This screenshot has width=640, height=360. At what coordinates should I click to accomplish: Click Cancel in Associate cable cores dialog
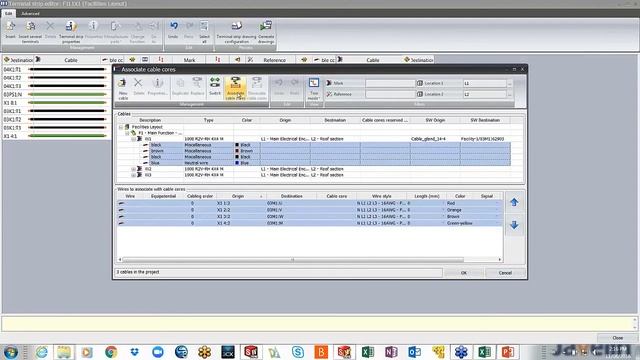click(505, 273)
